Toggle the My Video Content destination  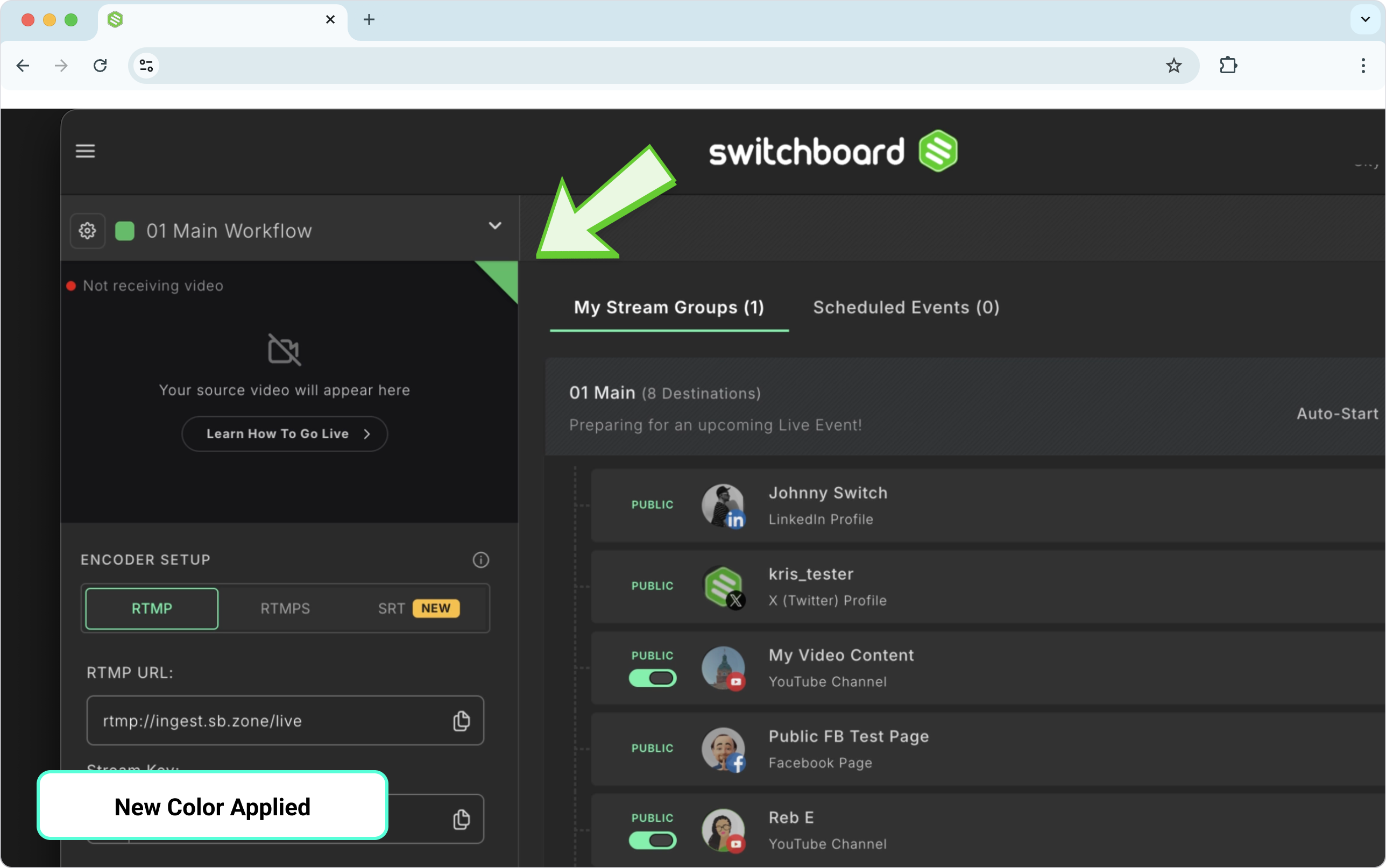click(x=653, y=679)
